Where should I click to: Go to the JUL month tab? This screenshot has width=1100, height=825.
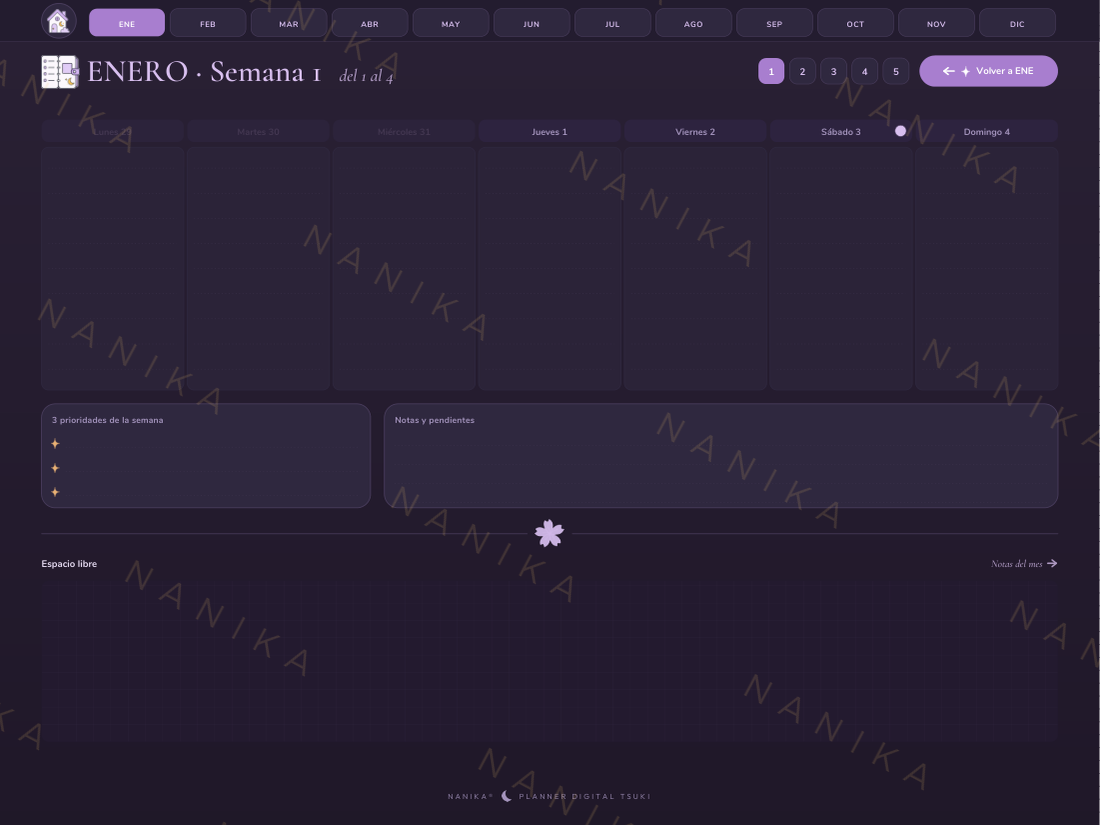tap(612, 23)
